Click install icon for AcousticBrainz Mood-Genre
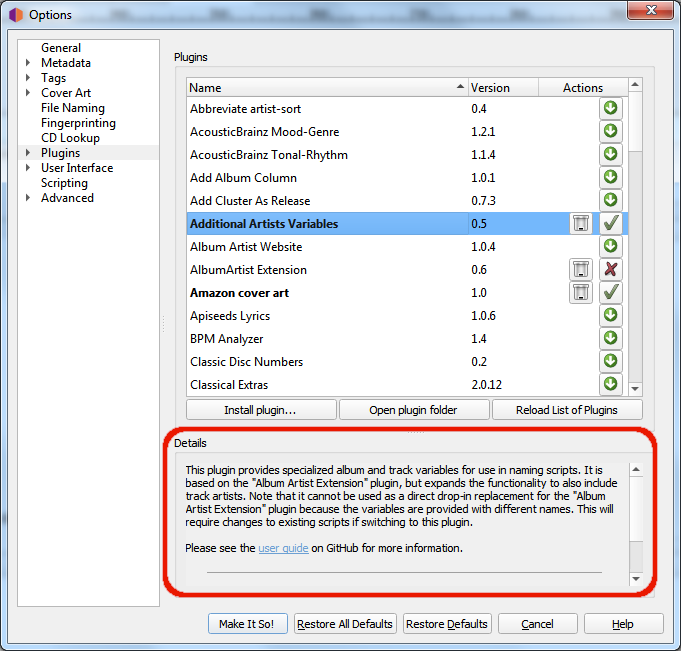The image size is (681, 651). point(610,131)
